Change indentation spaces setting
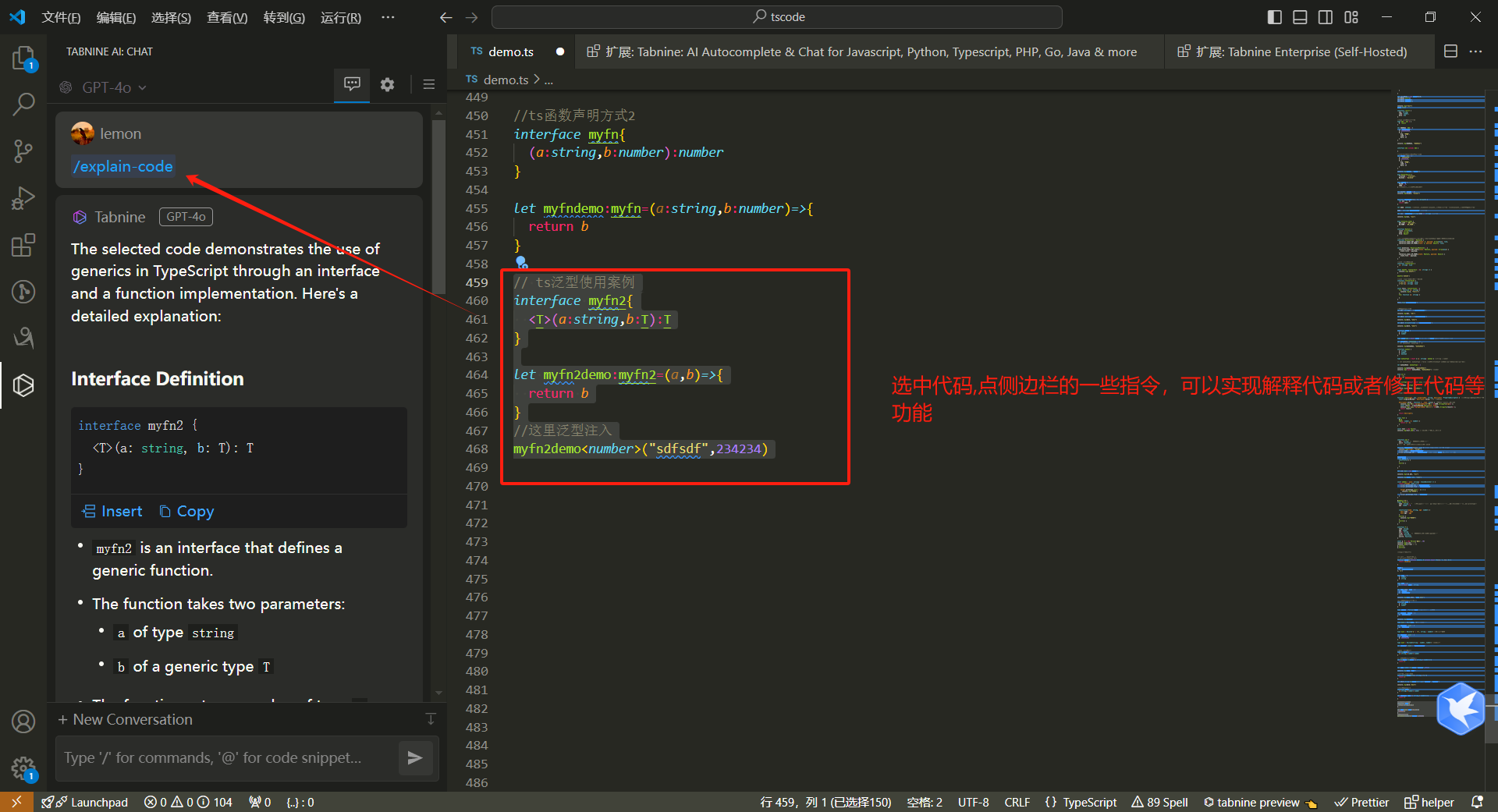 point(925,802)
